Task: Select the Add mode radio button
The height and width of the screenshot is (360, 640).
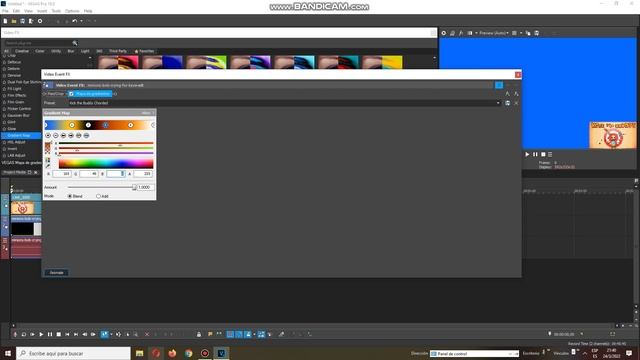Action: coord(98,196)
